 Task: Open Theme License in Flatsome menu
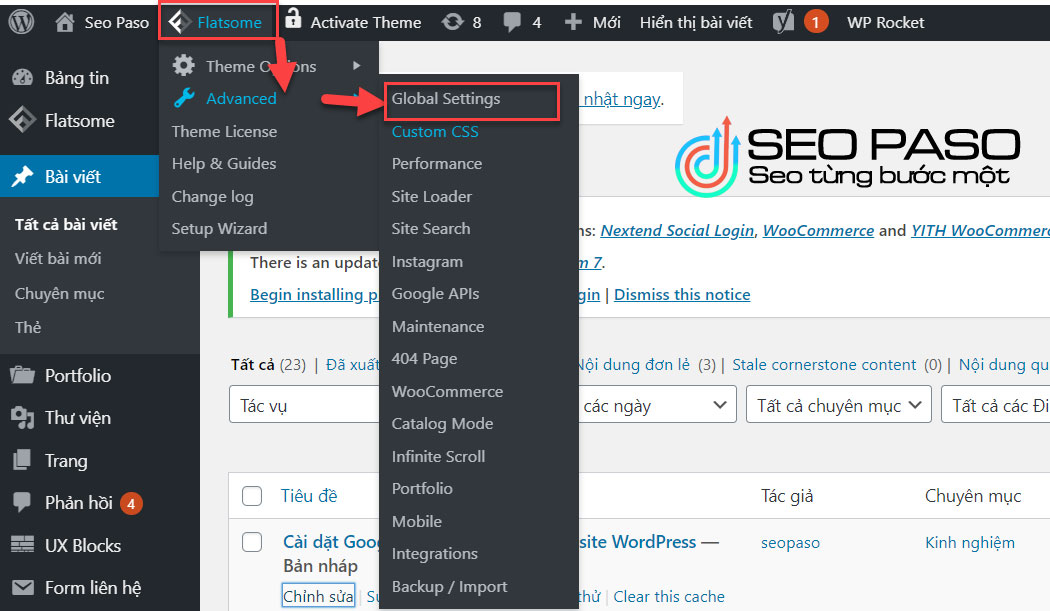click(x=224, y=131)
